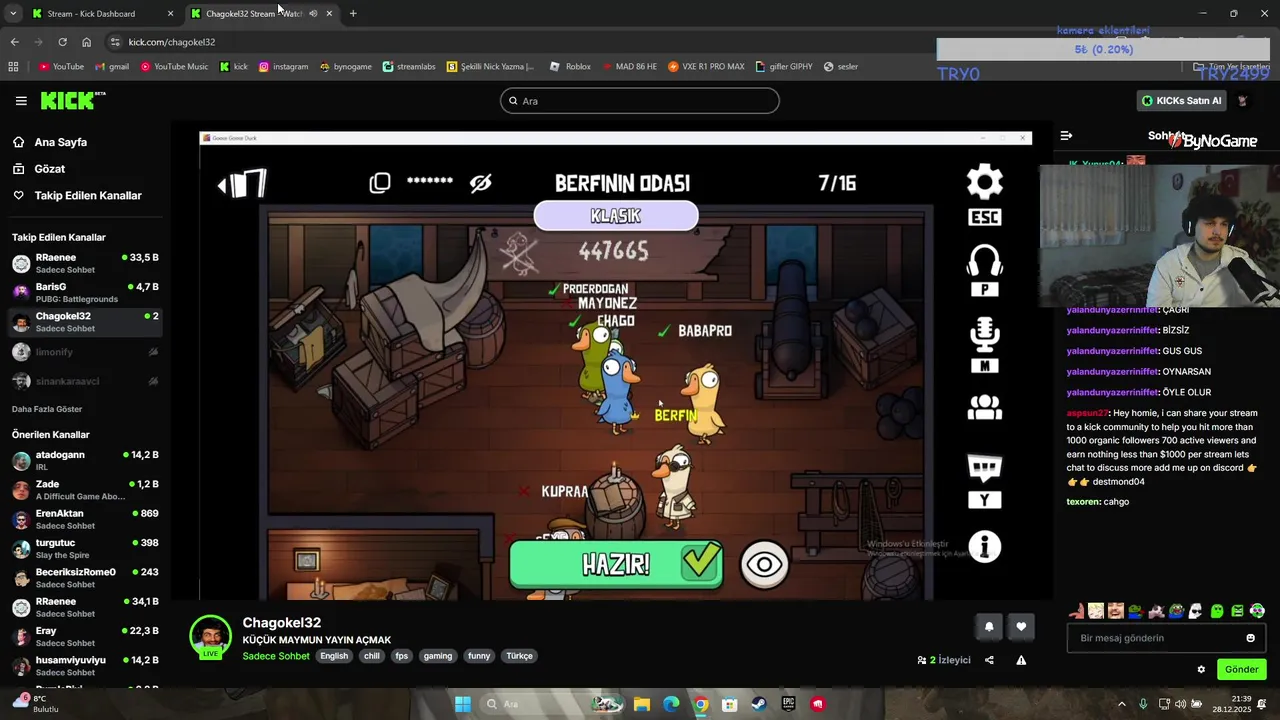This screenshot has height=720, width=1280.
Task: Open Takip Edilen Kanallar in sidebar
Action: (87, 196)
